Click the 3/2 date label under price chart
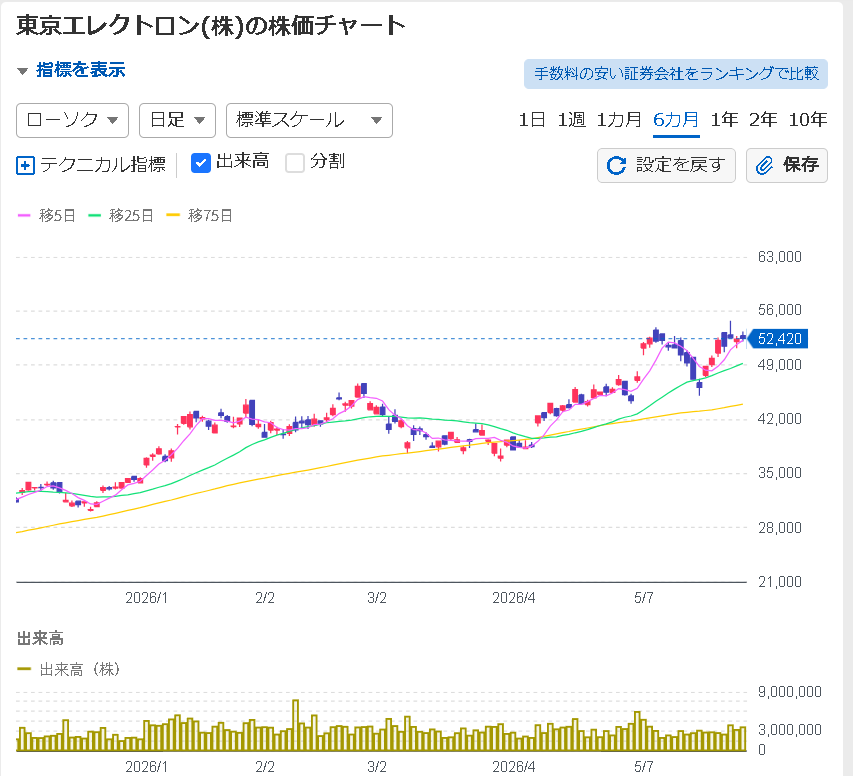Image resolution: width=853 pixels, height=776 pixels. tap(376, 598)
